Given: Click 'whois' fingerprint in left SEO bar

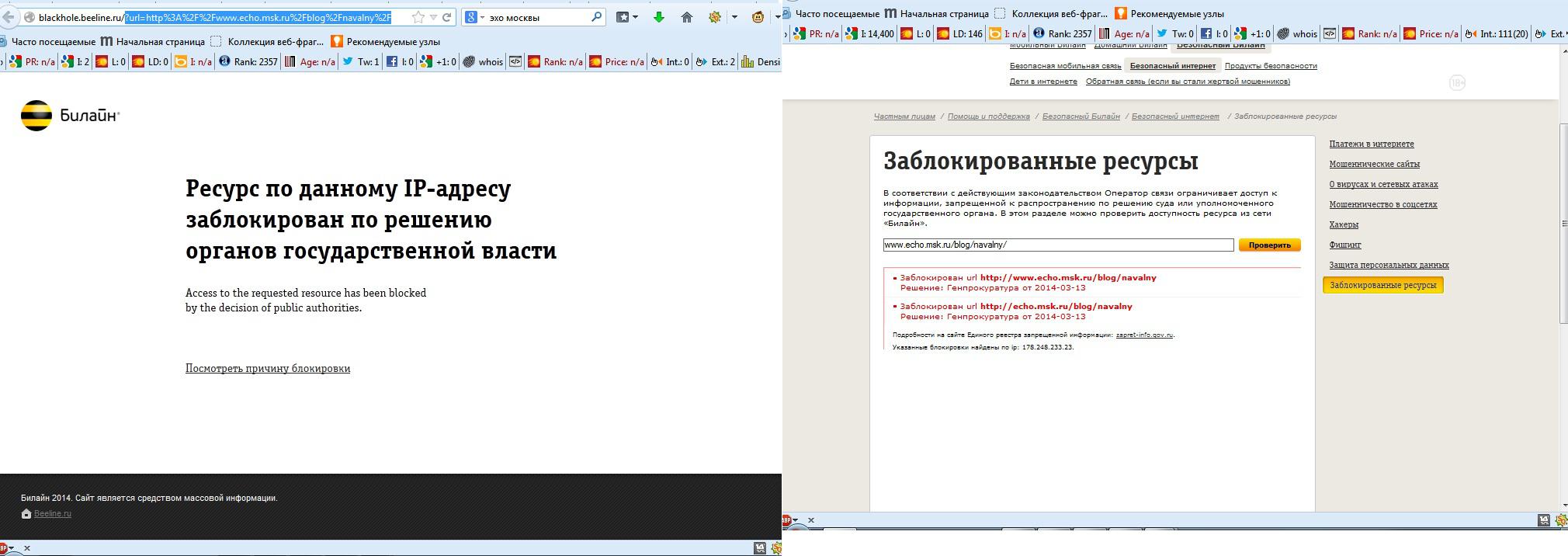Looking at the screenshot, I should (483, 62).
